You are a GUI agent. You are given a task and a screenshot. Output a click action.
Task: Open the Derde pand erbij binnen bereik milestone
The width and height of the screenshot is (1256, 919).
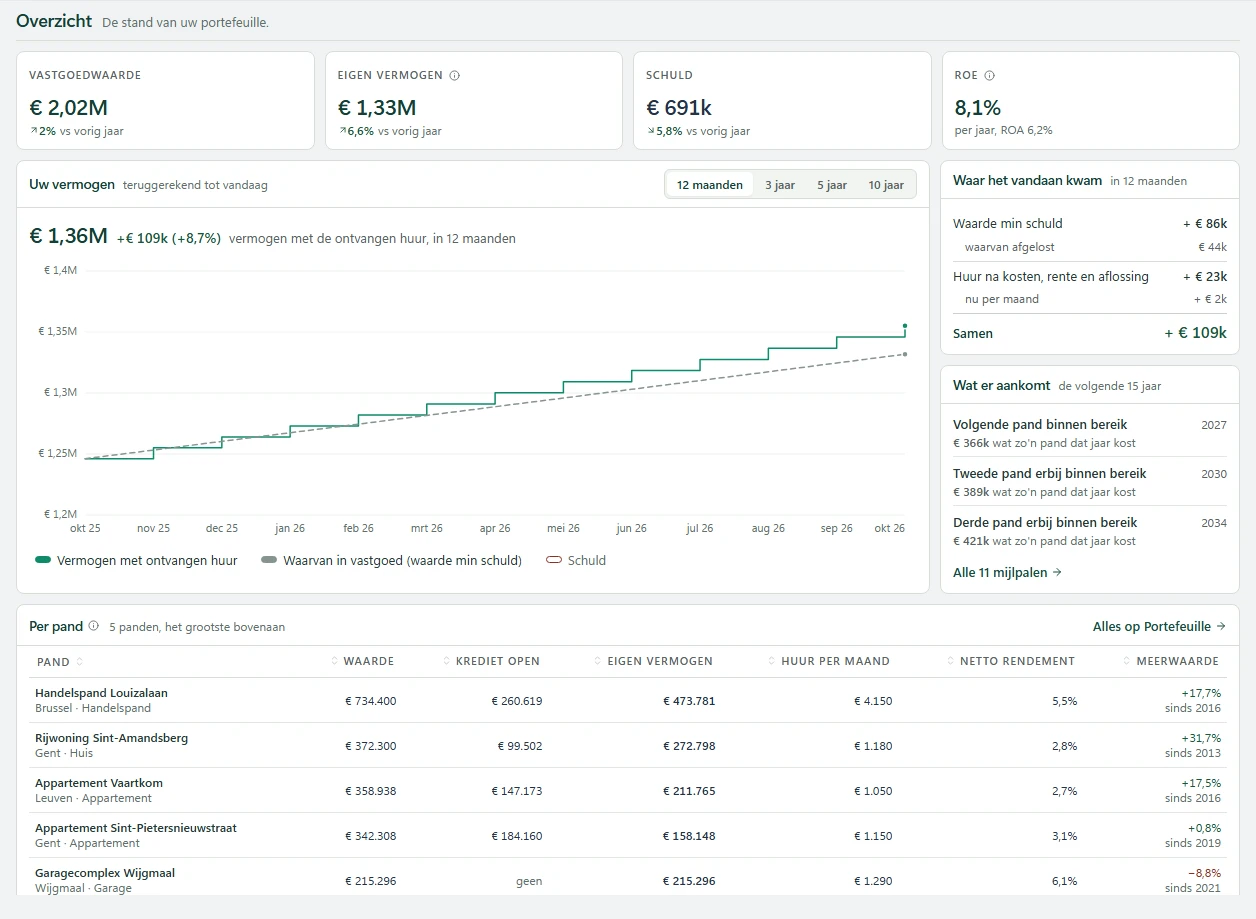1090,531
